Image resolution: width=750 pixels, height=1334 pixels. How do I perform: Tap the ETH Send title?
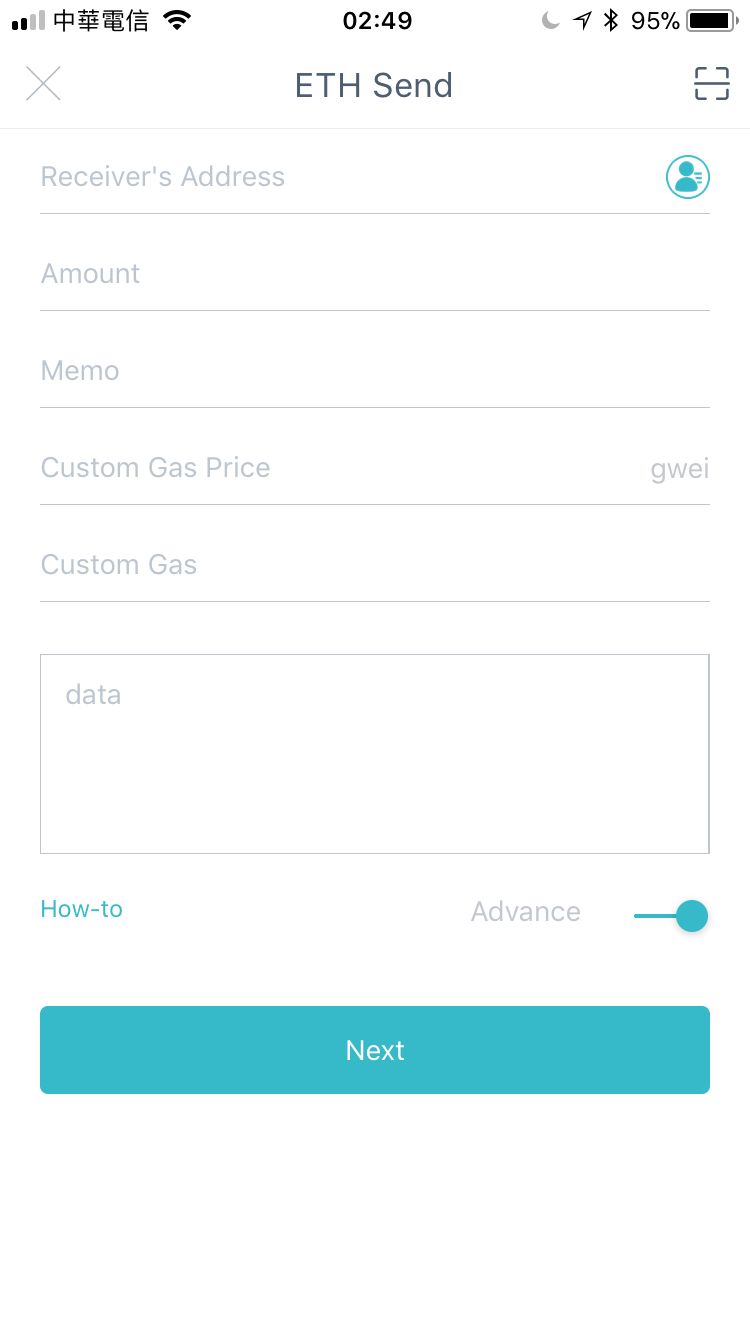point(374,86)
